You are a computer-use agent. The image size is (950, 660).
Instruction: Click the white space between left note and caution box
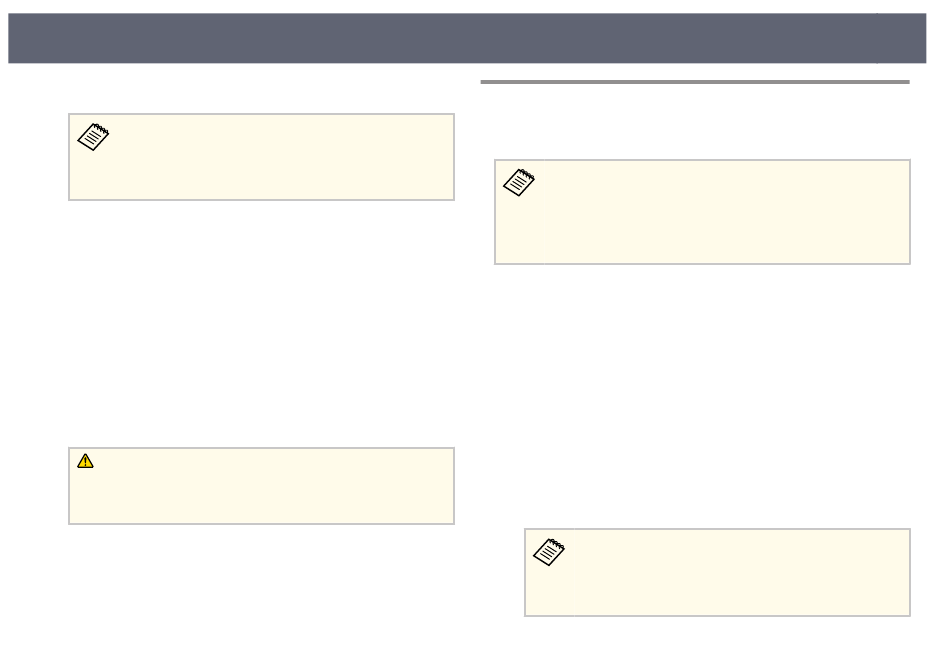[x=261, y=324]
